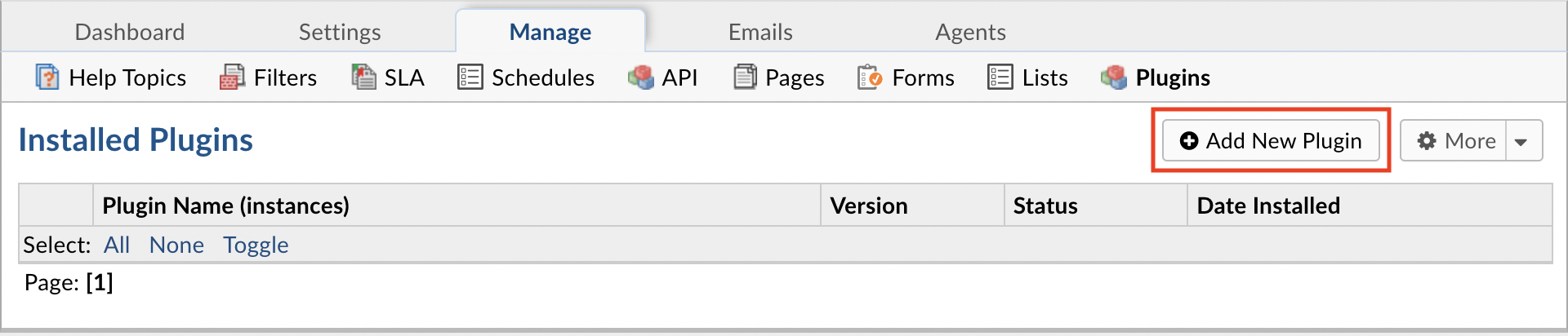Select All plugins link
Image resolution: width=1568 pixels, height=336 pixels.
coord(117,245)
